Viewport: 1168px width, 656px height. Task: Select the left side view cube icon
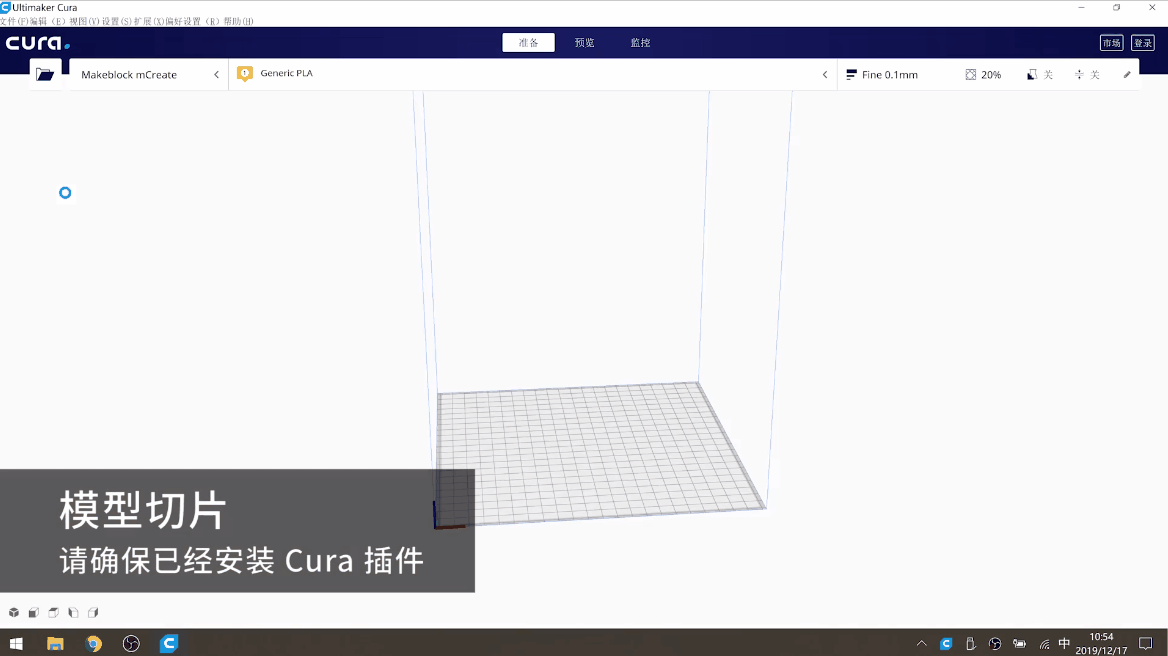point(73,613)
